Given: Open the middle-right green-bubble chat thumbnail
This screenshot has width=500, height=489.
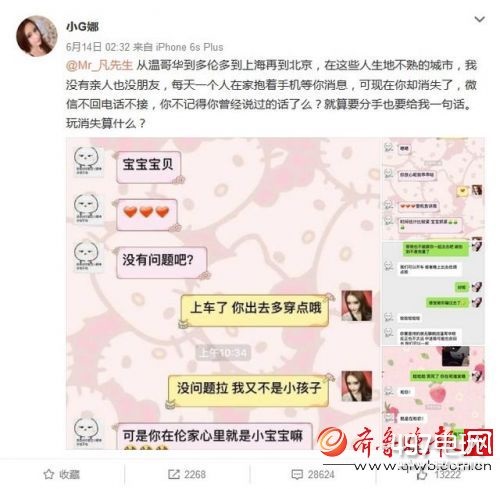Looking at the screenshot, I should click(x=433, y=293).
